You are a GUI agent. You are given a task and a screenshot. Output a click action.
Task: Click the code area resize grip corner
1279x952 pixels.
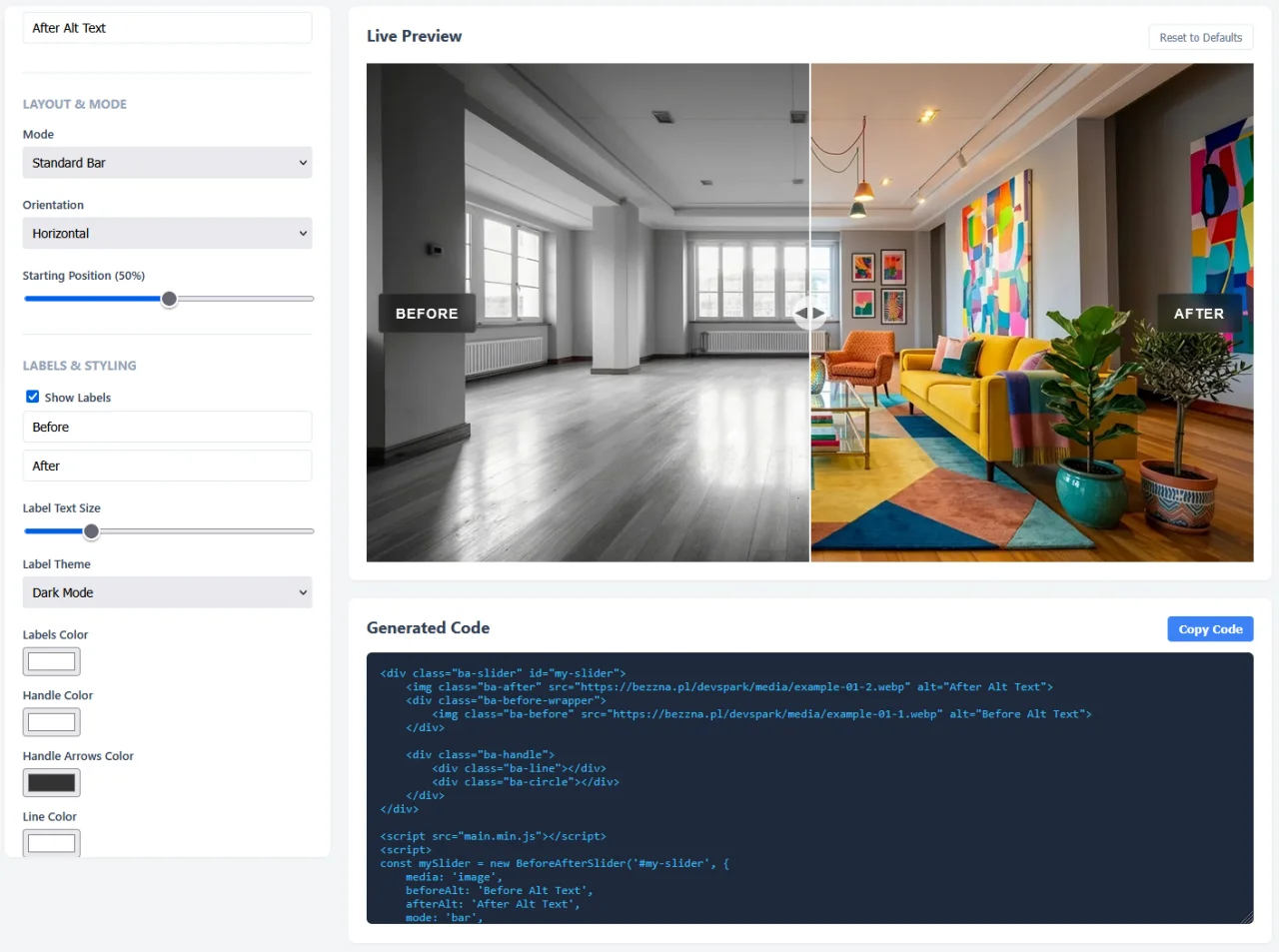(x=1247, y=917)
